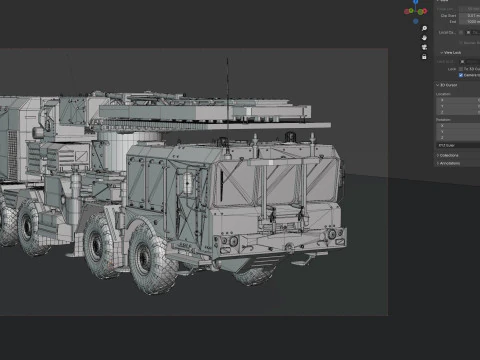Click the dim red gizmo circle on left
The image size is (480, 360).
[407, 11]
